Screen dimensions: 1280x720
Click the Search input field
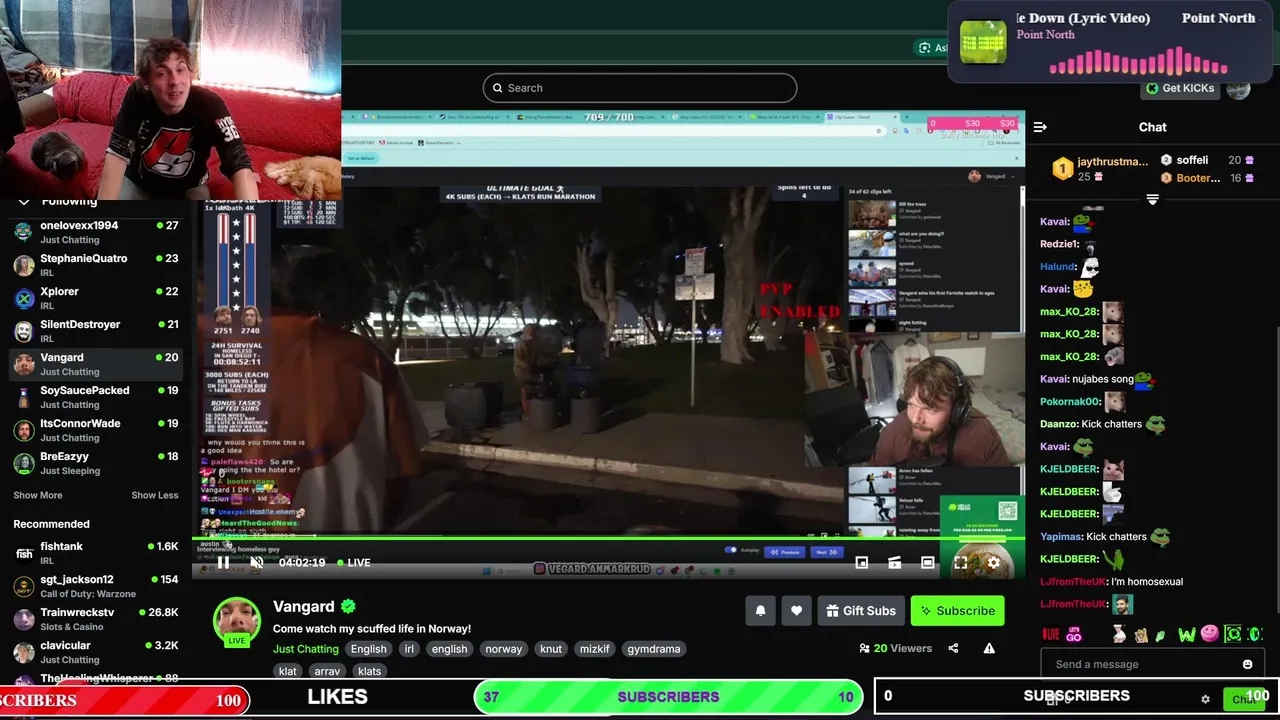click(640, 88)
